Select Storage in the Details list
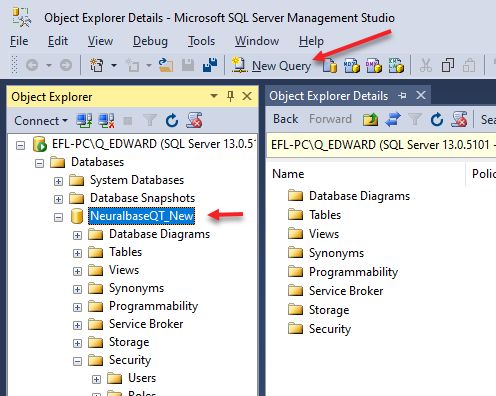 point(329,310)
